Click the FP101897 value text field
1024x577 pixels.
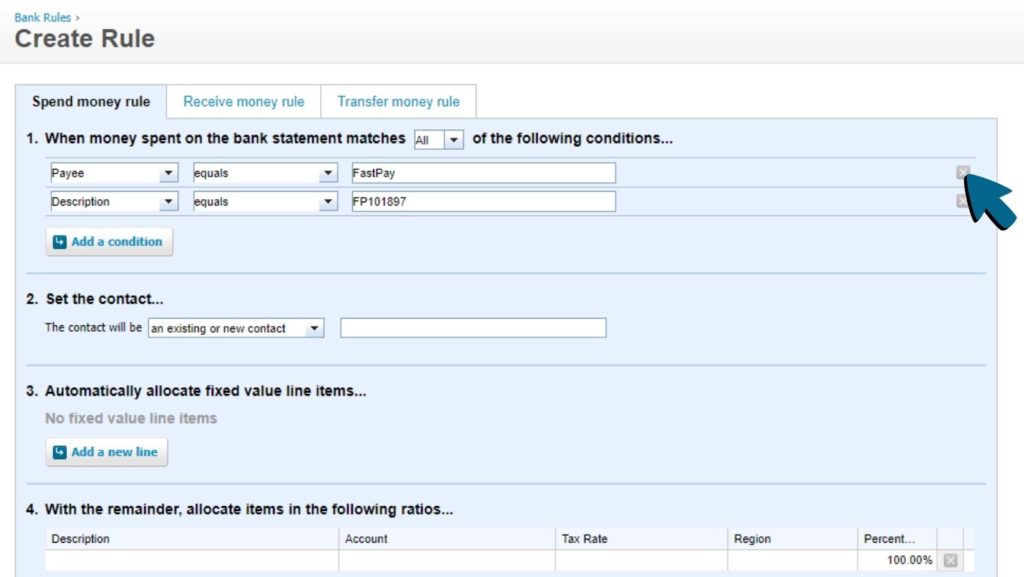coord(481,202)
